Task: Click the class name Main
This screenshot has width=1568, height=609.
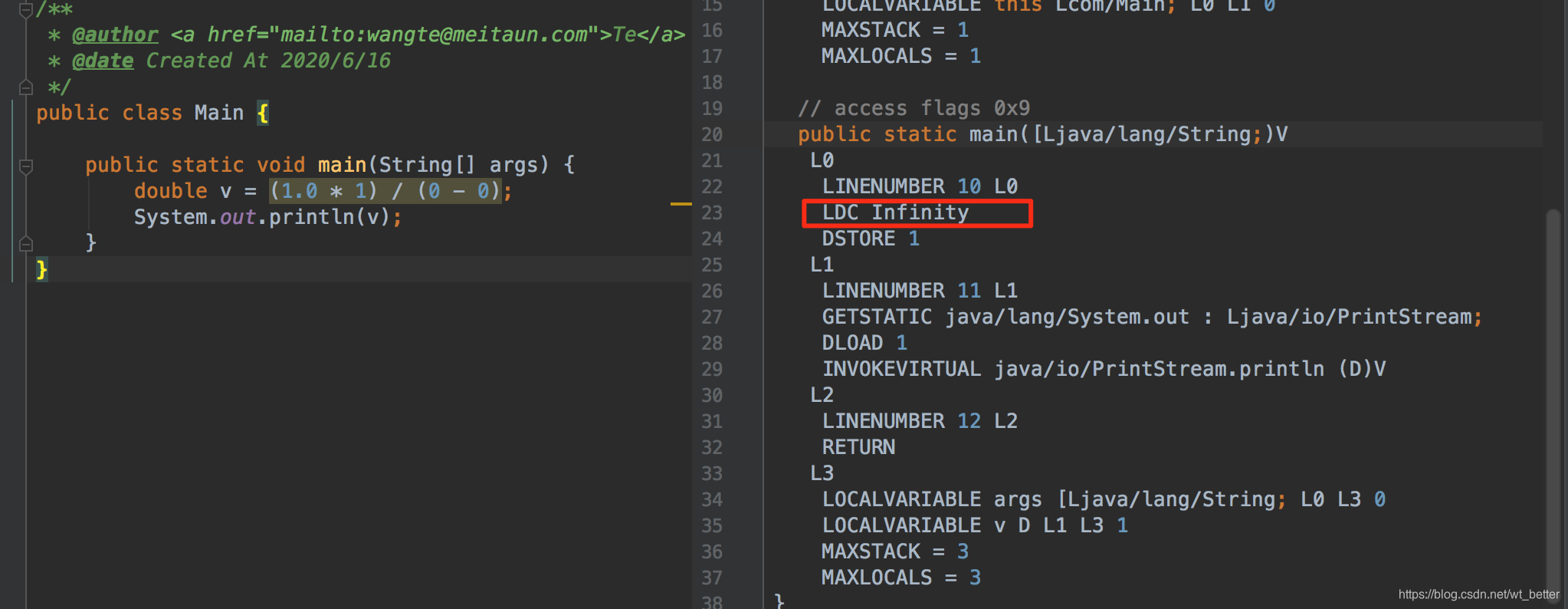Action: click(x=218, y=113)
